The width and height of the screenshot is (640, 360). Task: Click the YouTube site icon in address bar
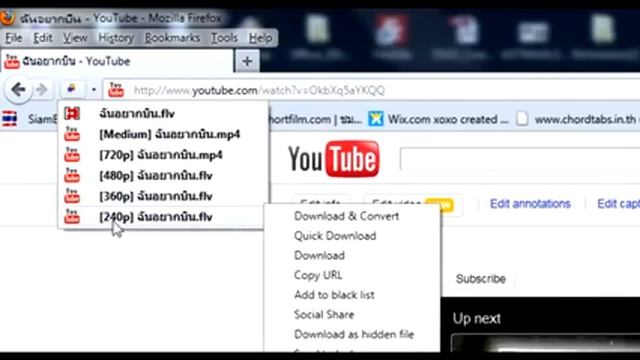tap(116, 90)
